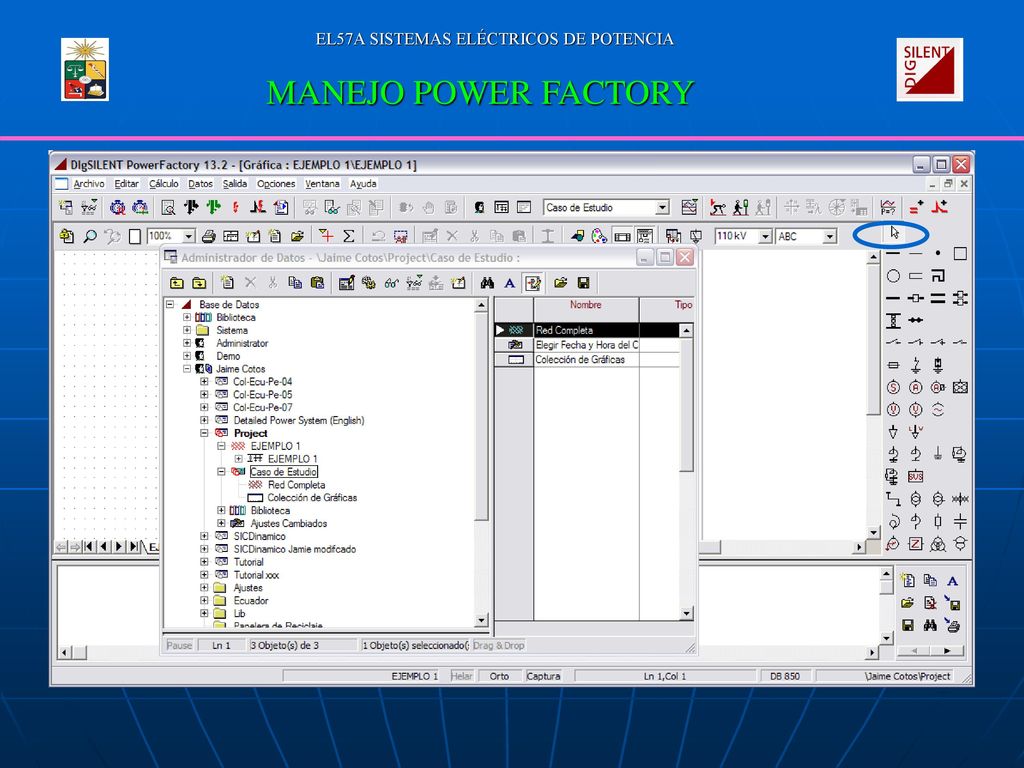Select the capacitor symbol in the drawing palette
This screenshot has height=768, width=1024.
960,521
